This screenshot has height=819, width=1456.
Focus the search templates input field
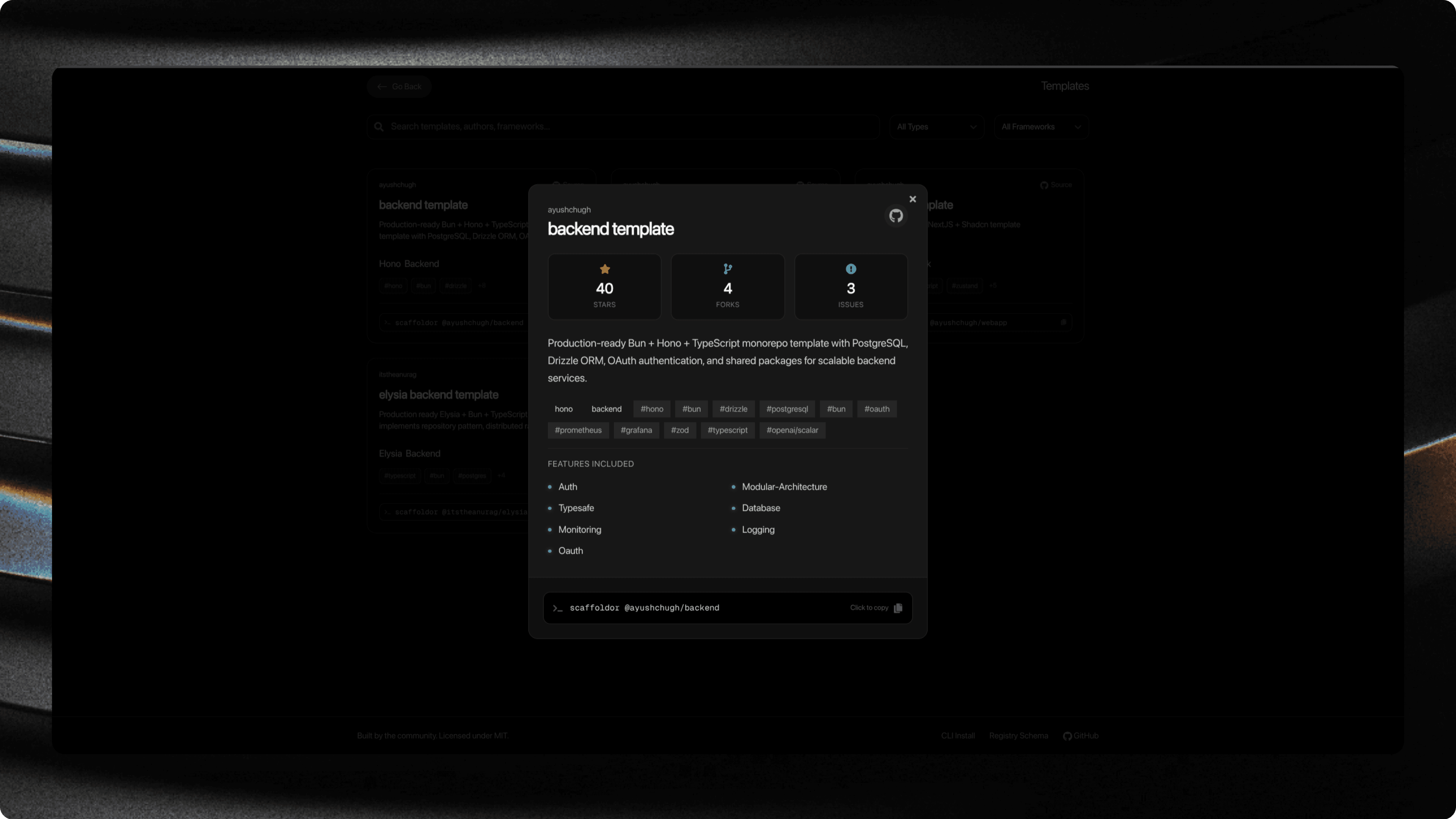coord(628,127)
